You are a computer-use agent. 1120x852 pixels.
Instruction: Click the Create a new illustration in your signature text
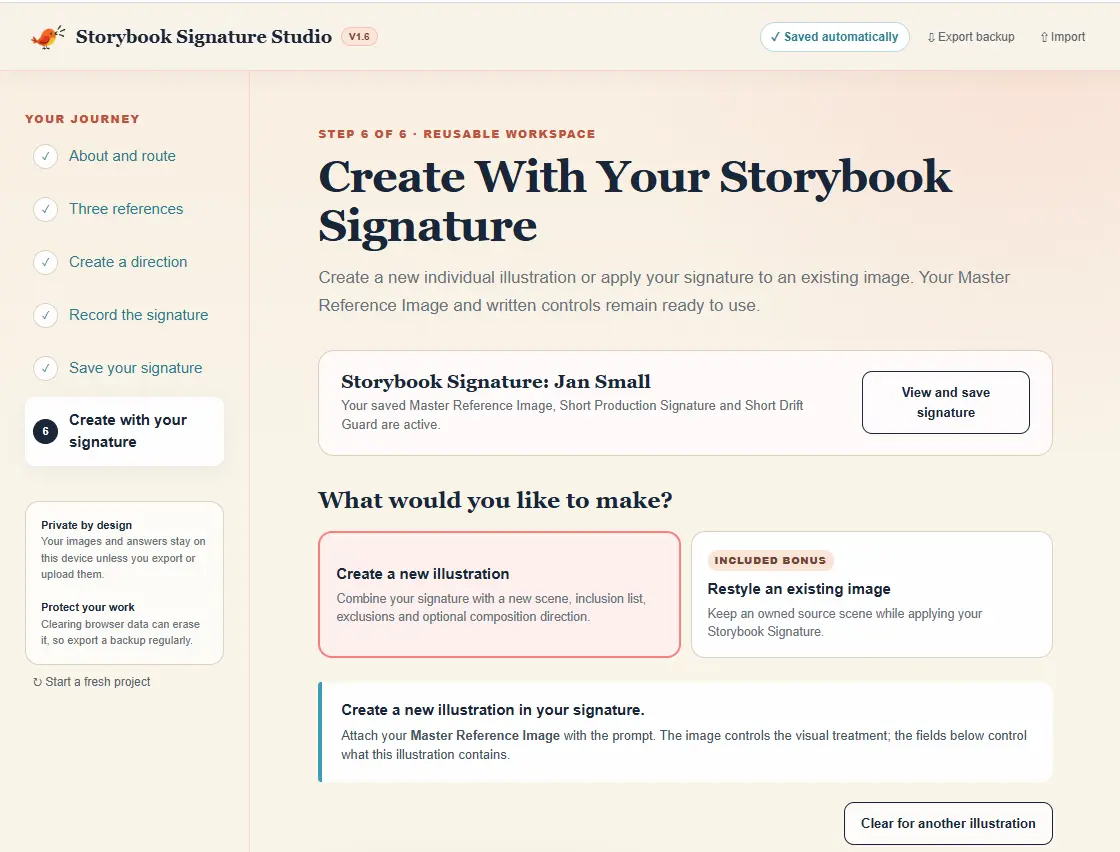coord(493,710)
